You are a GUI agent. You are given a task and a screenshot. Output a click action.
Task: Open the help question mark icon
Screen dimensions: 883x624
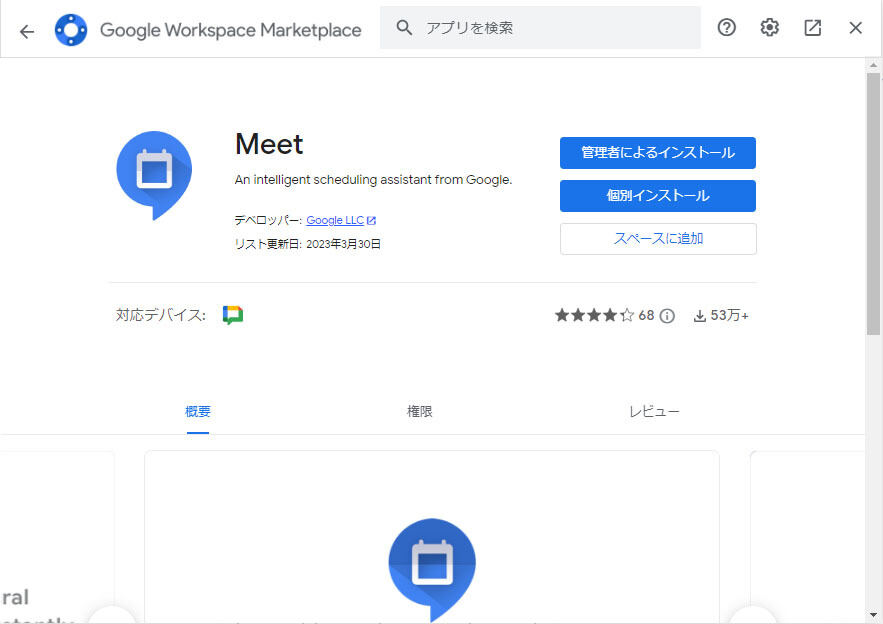pos(726,27)
